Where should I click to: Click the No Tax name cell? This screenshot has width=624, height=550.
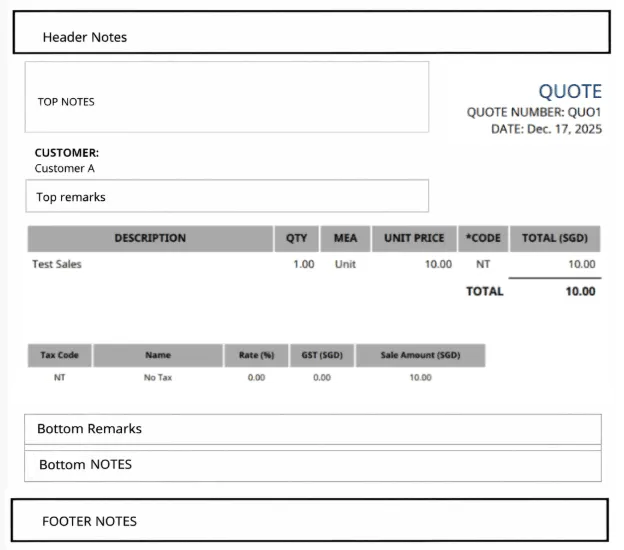click(x=158, y=377)
